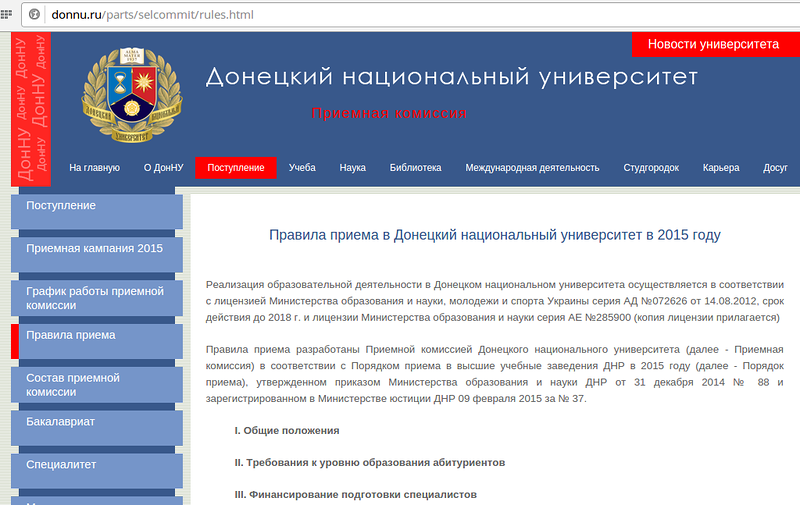Open the О ДонНУ menu item
Screen dimensions: 800x505
pos(163,168)
